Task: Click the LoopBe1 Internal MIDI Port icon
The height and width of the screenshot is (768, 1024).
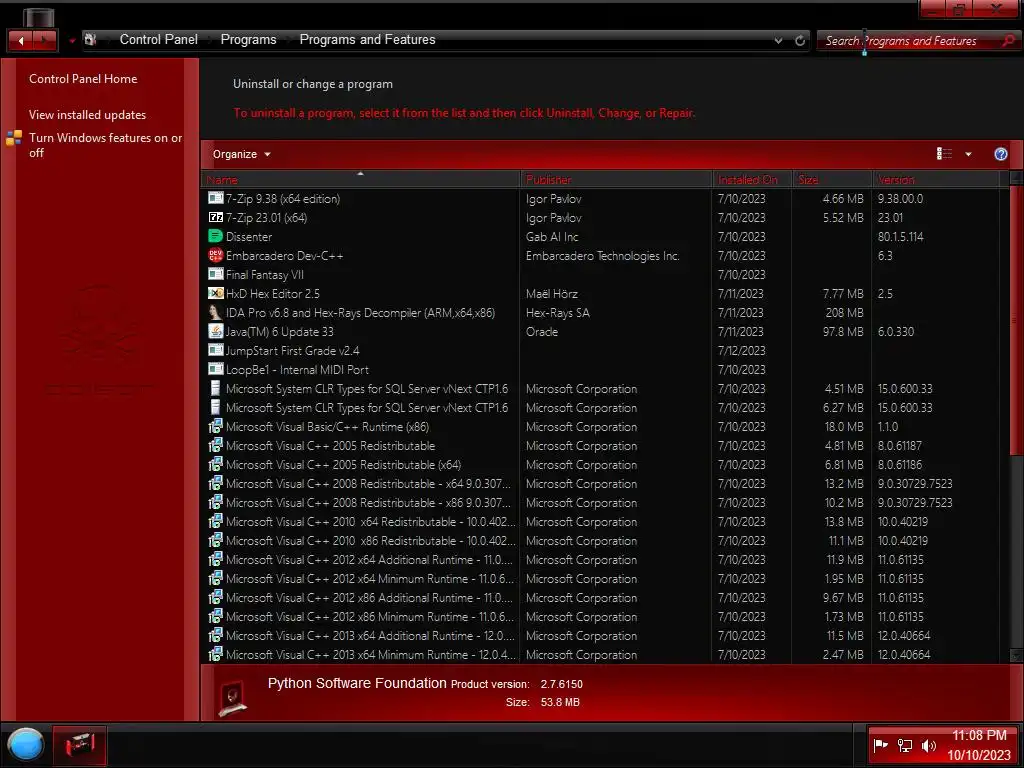Action: point(216,368)
